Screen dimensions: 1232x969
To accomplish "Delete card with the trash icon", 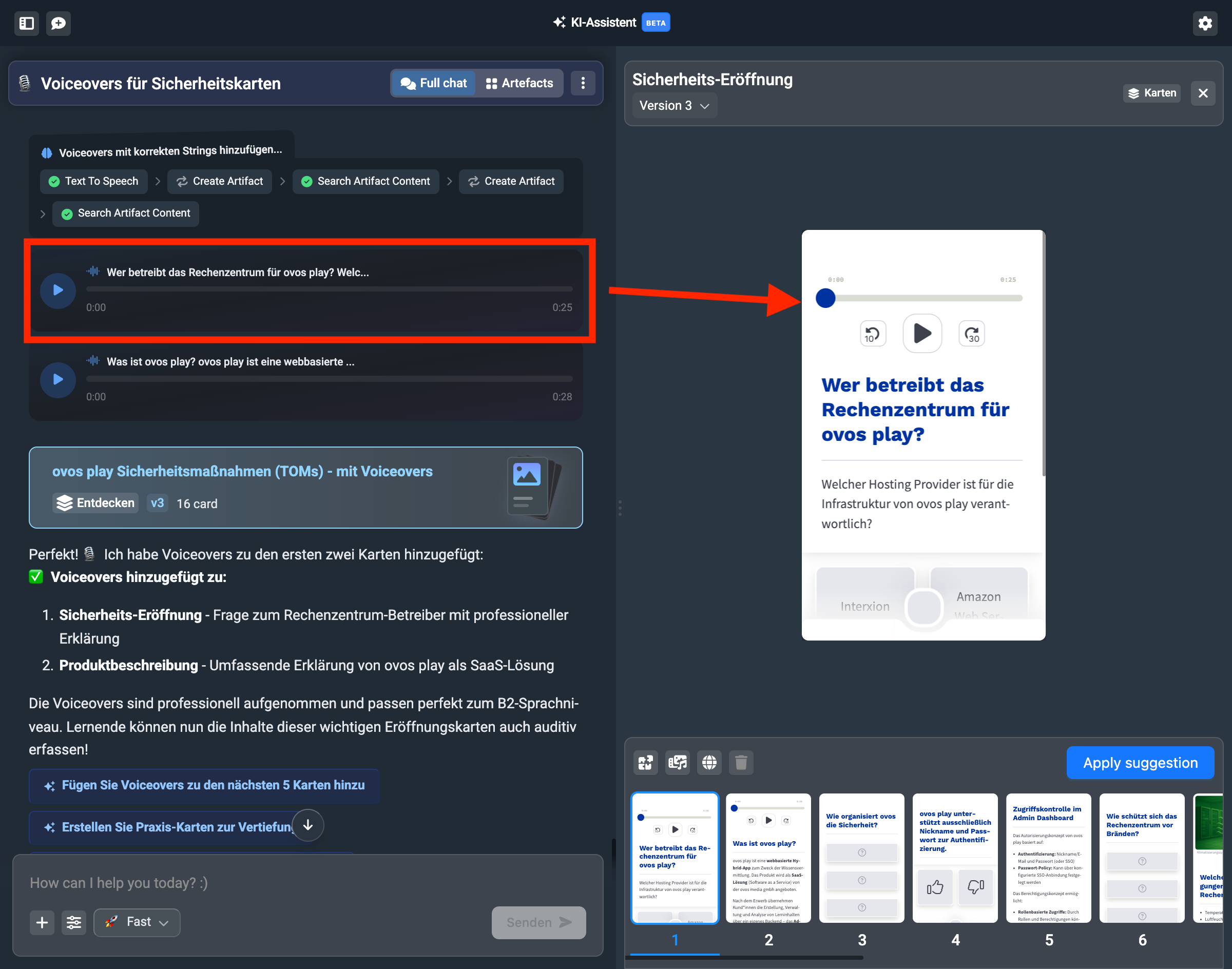I will 741,763.
